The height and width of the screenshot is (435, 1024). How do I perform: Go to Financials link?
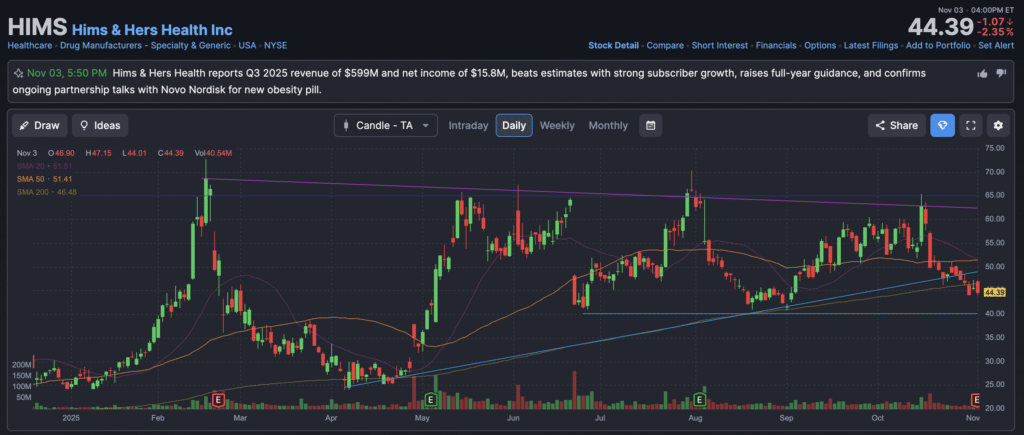point(776,45)
